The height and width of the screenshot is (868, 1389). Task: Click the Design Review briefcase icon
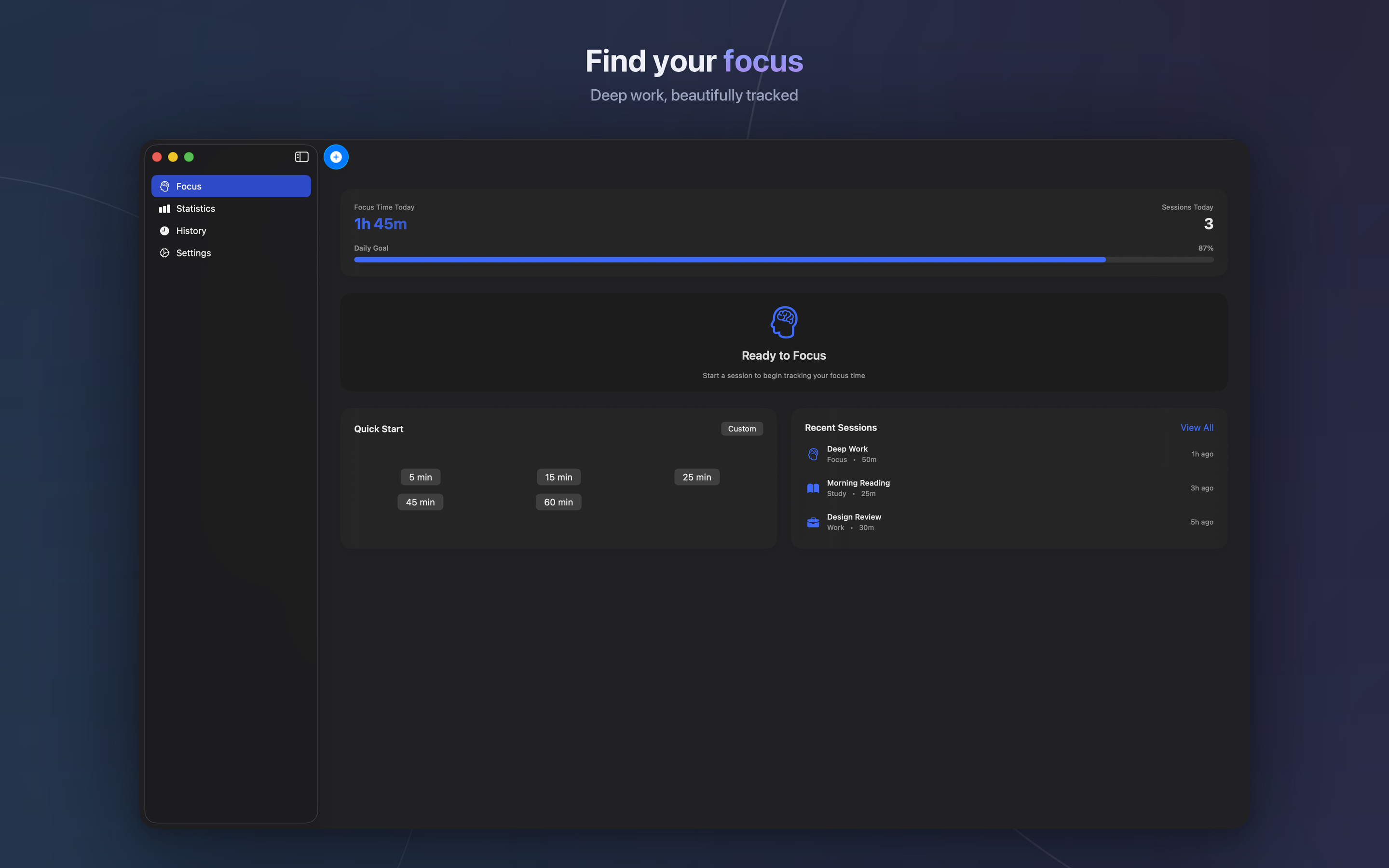click(813, 522)
